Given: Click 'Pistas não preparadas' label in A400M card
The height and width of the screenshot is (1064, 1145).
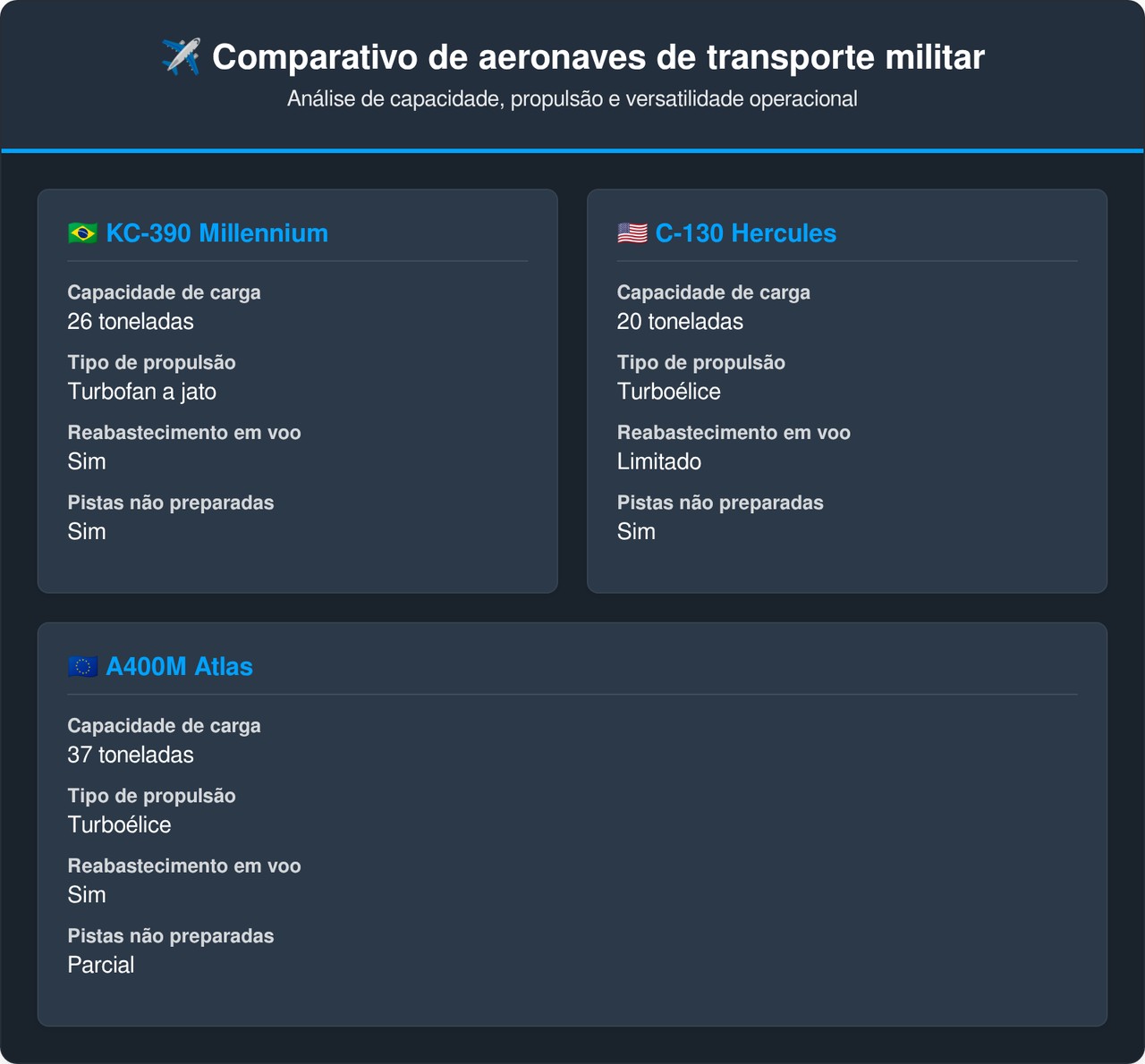Looking at the screenshot, I should [x=171, y=936].
